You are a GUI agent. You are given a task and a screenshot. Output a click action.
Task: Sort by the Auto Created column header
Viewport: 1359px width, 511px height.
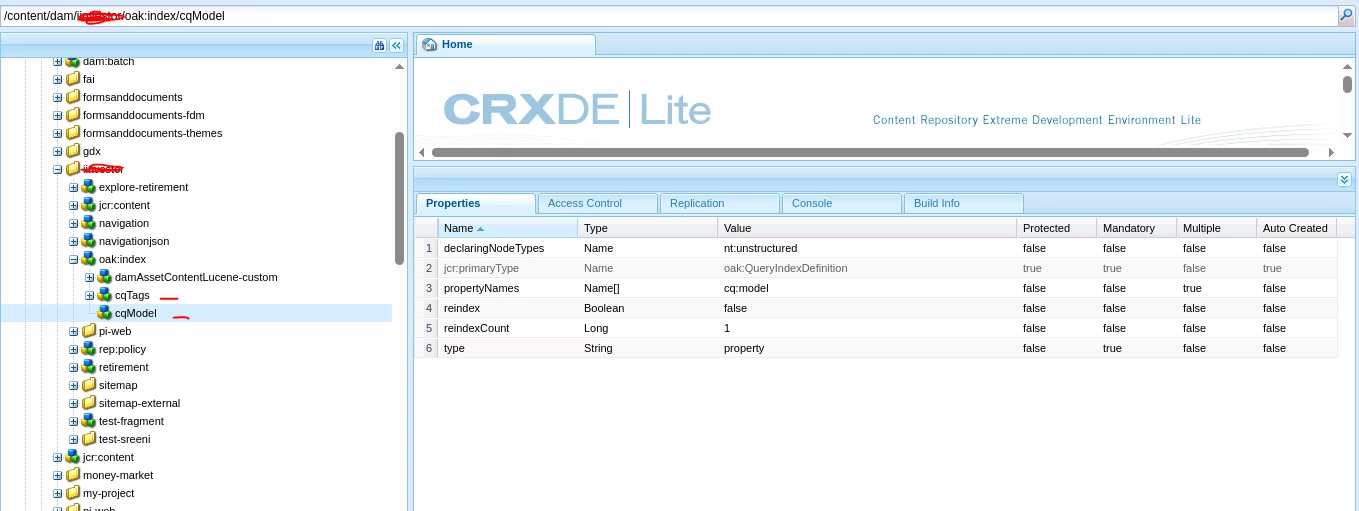click(x=1296, y=228)
